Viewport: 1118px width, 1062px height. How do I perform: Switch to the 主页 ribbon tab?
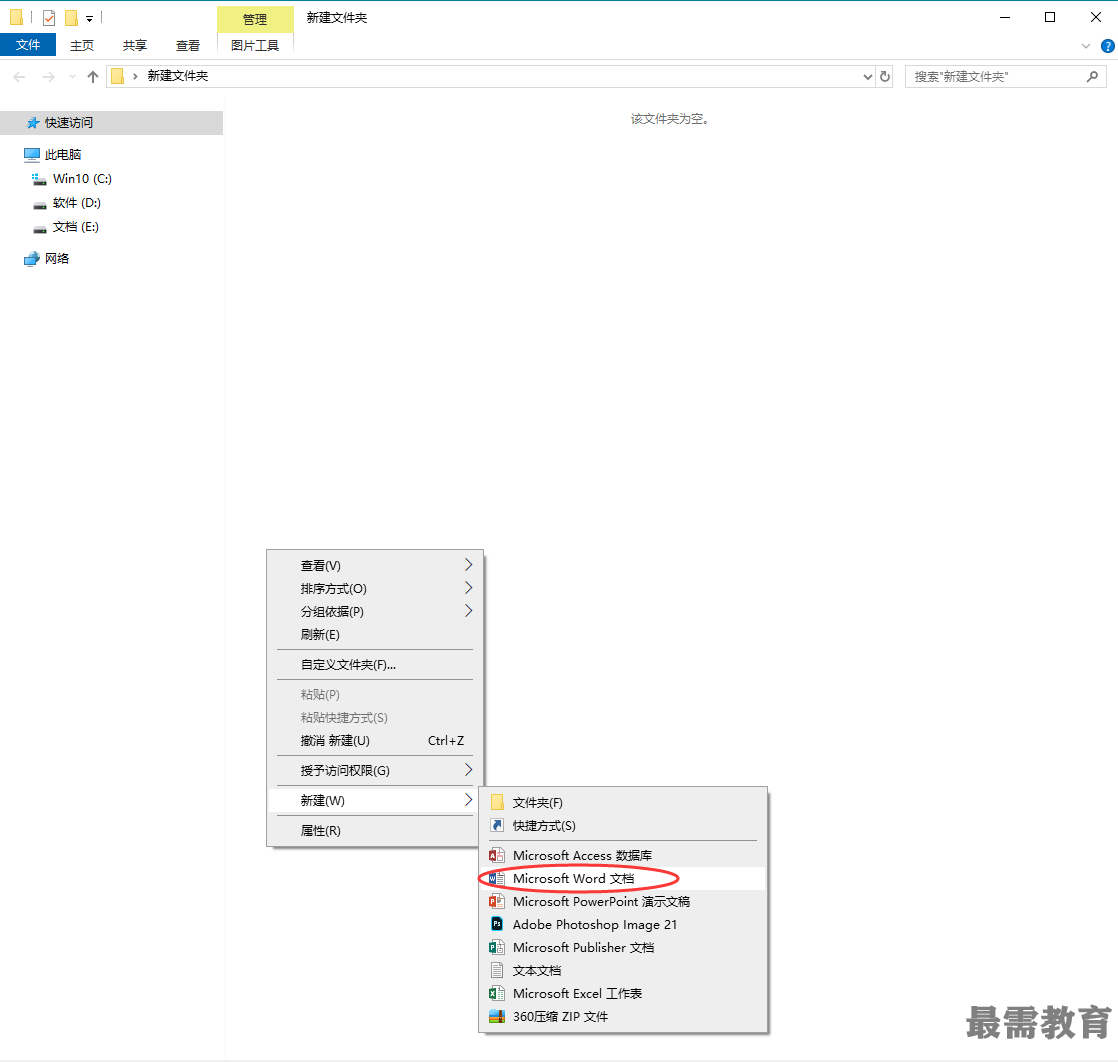coord(81,46)
